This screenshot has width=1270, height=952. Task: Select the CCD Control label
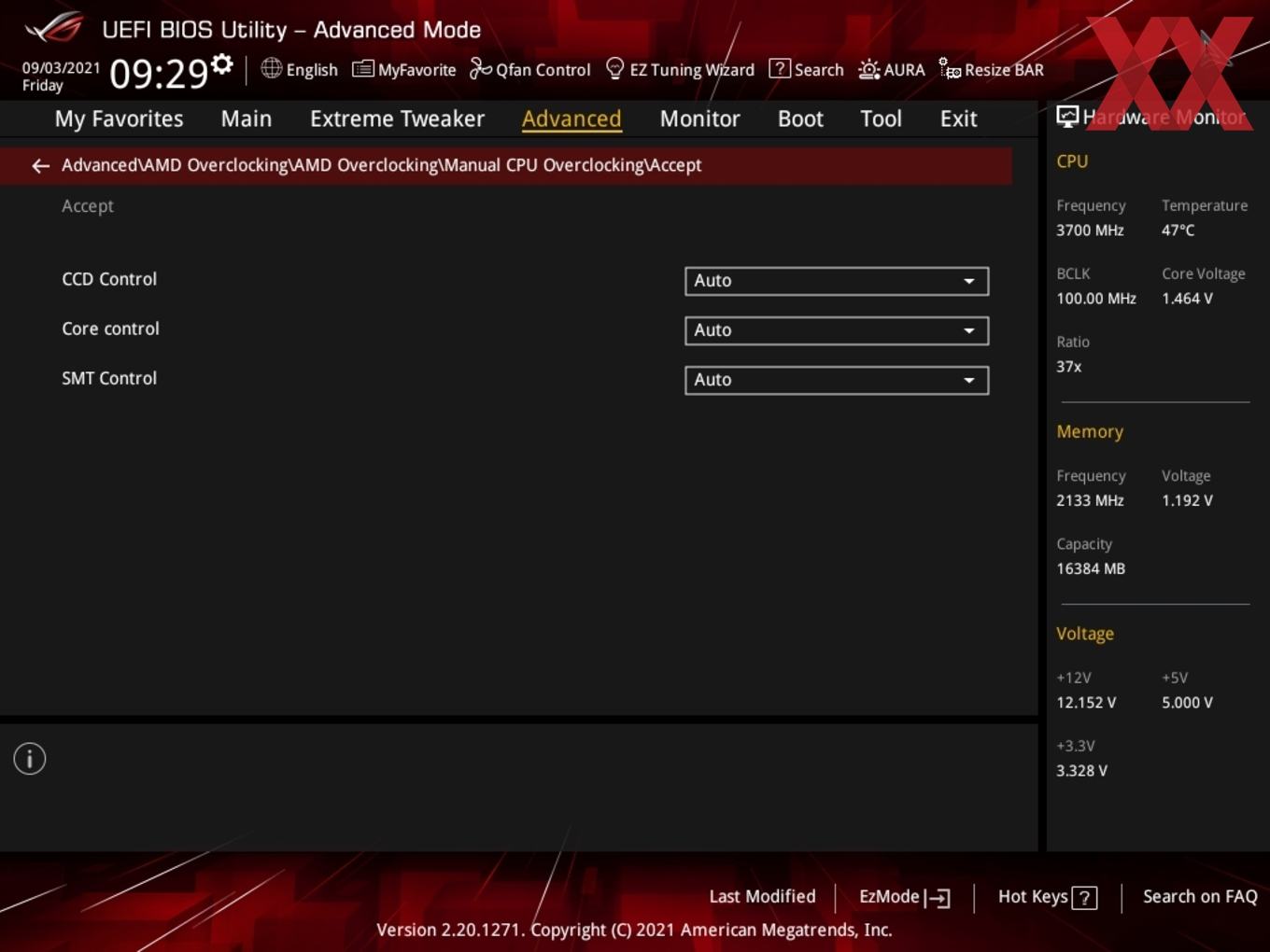(x=109, y=279)
